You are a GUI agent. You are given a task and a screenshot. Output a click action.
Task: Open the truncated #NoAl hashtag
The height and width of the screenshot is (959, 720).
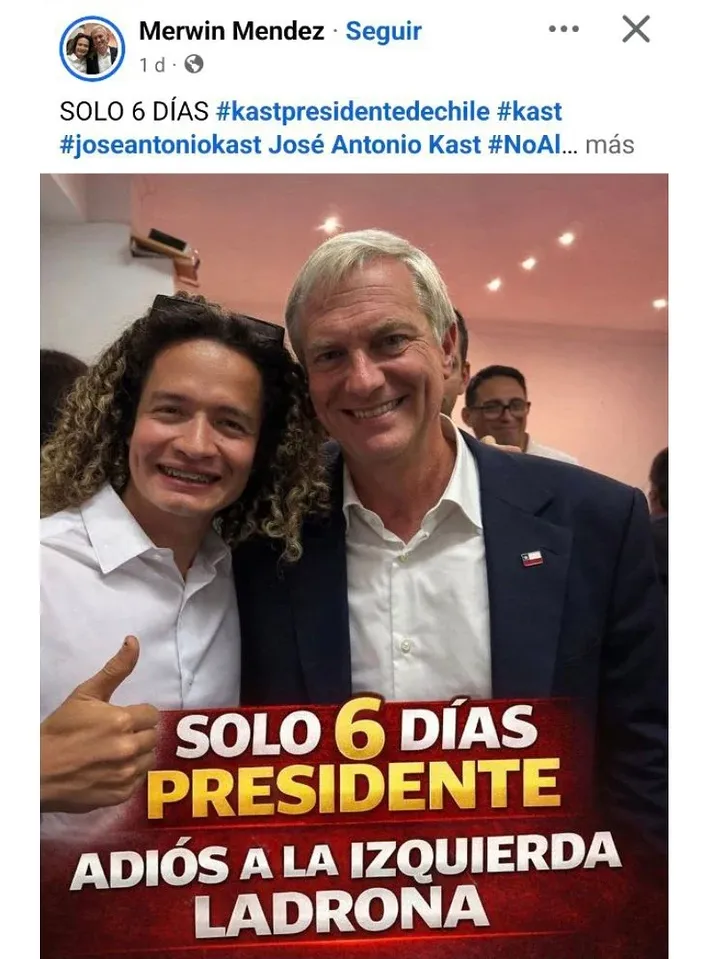pyautogui.click(x=524, y=145)
